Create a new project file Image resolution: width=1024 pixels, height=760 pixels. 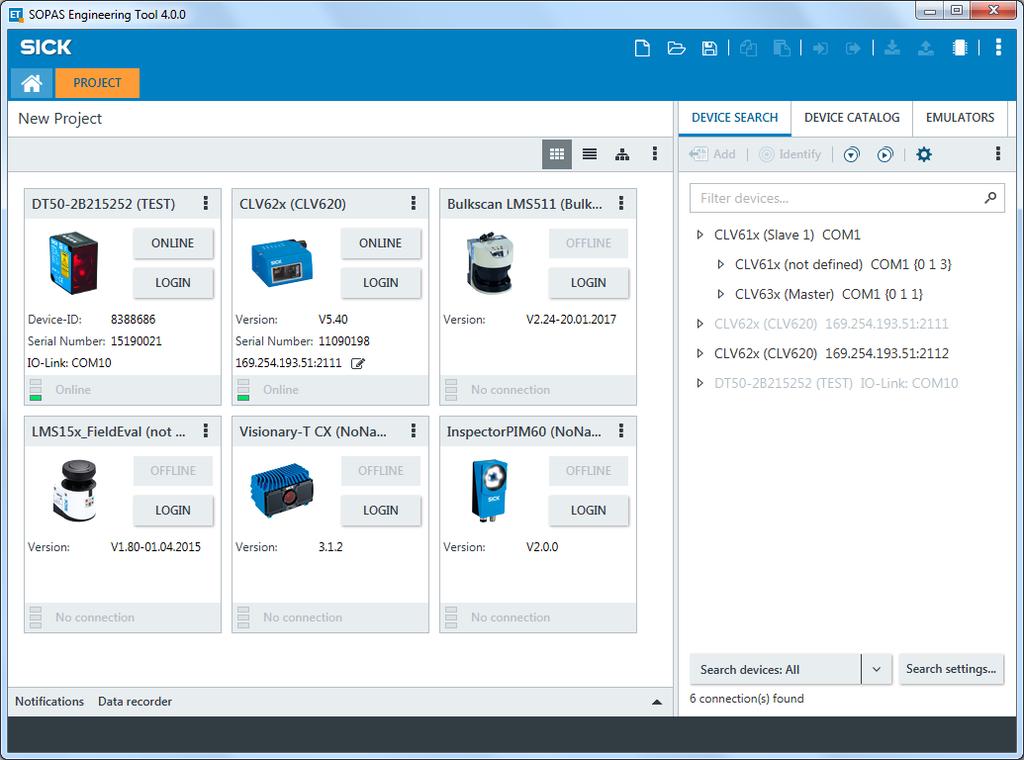642,48
